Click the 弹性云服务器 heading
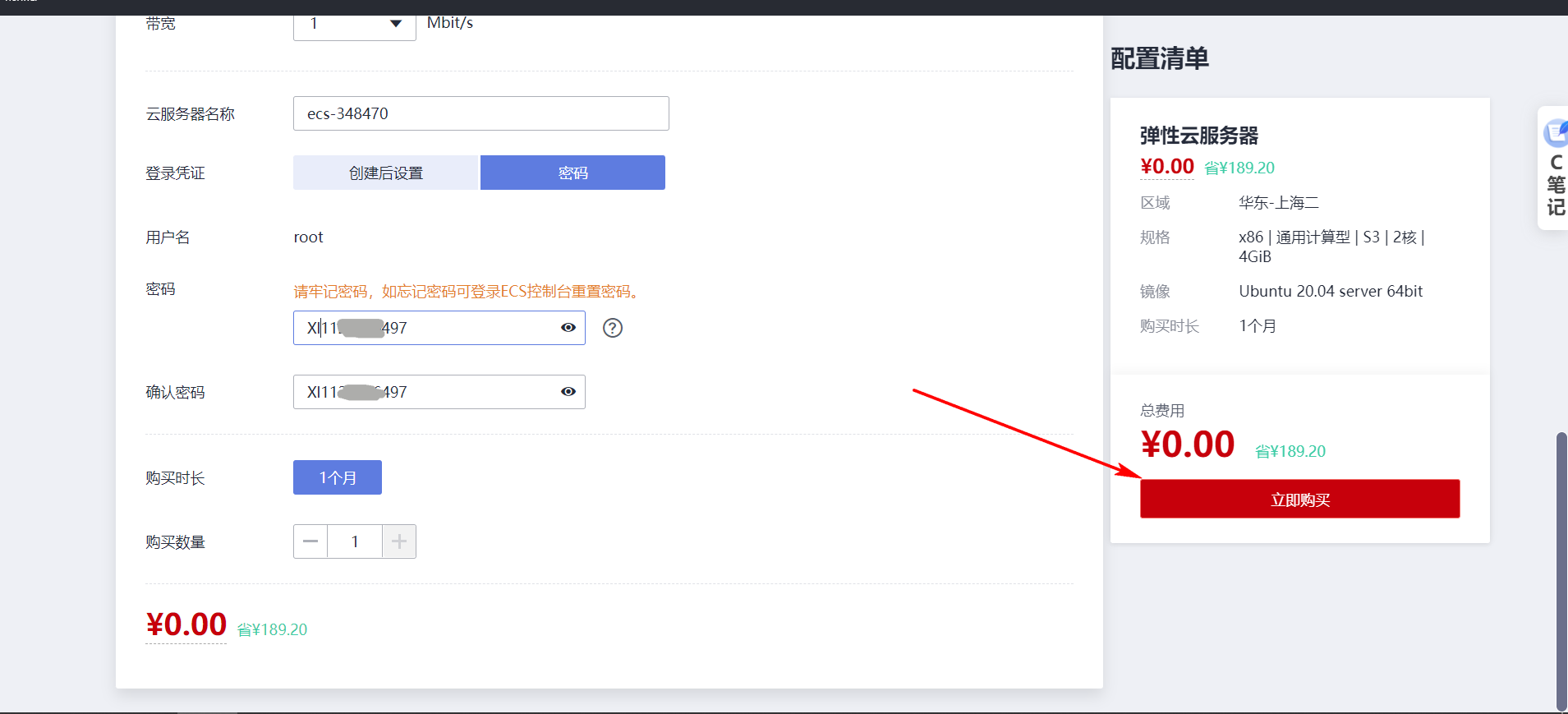The height and width of the screenshot is (714, 1568). 1199,136
